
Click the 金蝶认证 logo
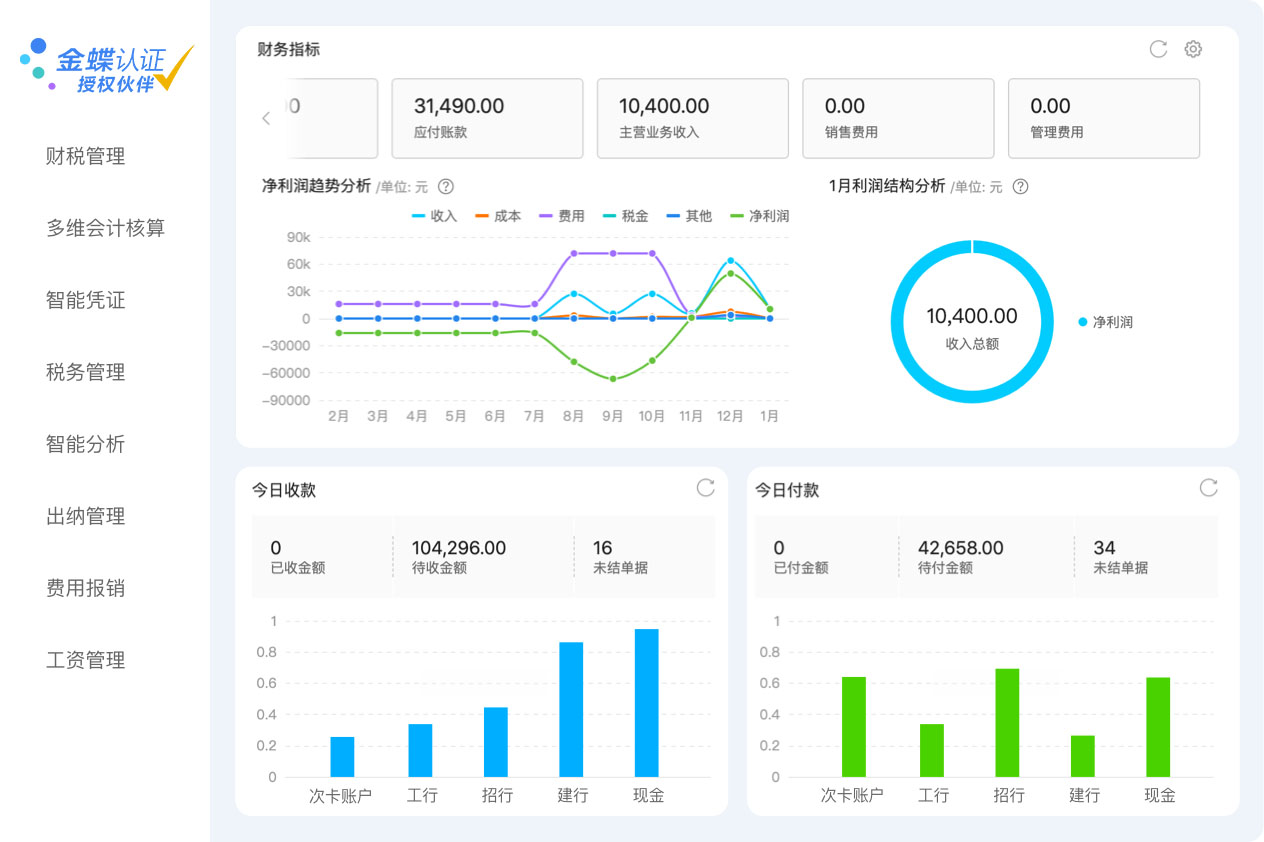[107, 66]
